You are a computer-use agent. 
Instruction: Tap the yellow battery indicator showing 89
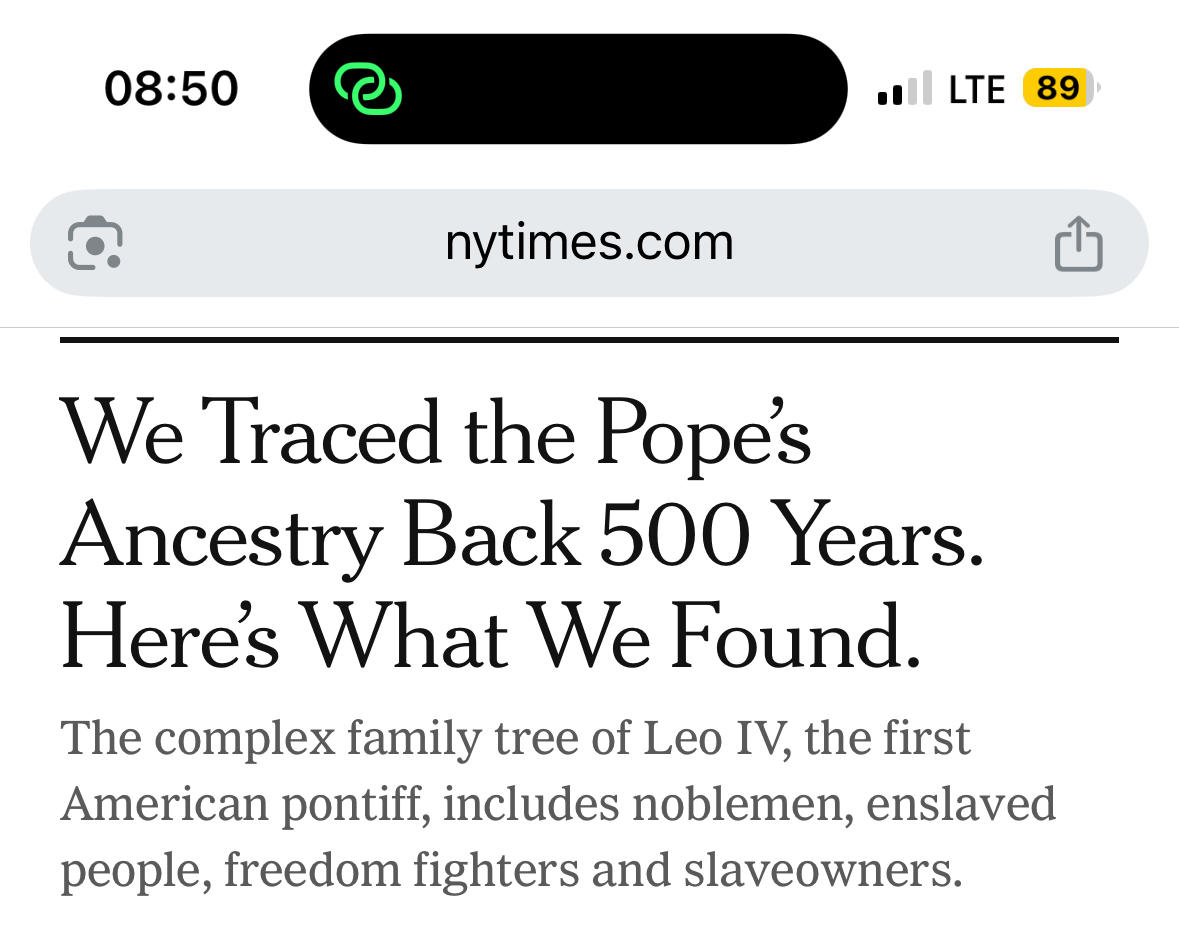coord(1059,89)
